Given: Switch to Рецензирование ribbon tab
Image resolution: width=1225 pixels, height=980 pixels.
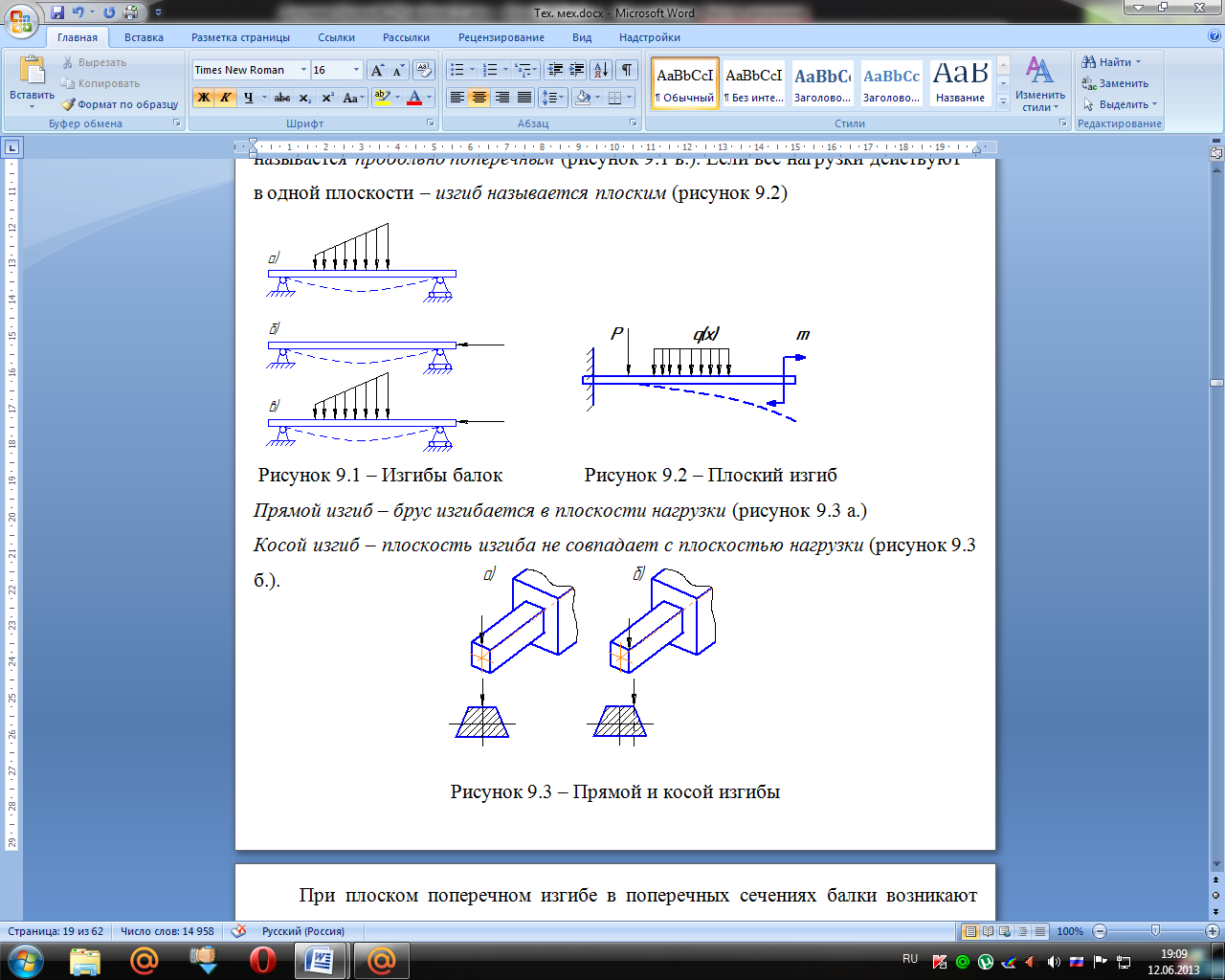Looking at the screenshot, I should (x=501, y=37).
